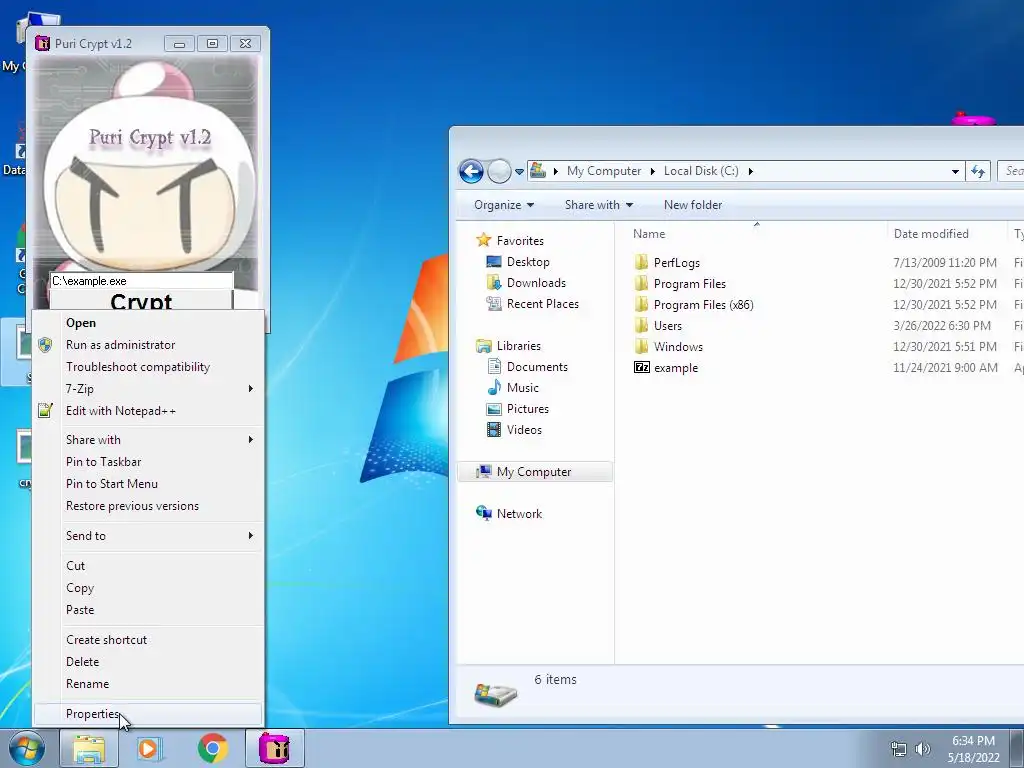Image resolution: width=1024 pixels, height=768 pixels.
Task: Choose Copy in the context menu
Action: coord(148,588)
